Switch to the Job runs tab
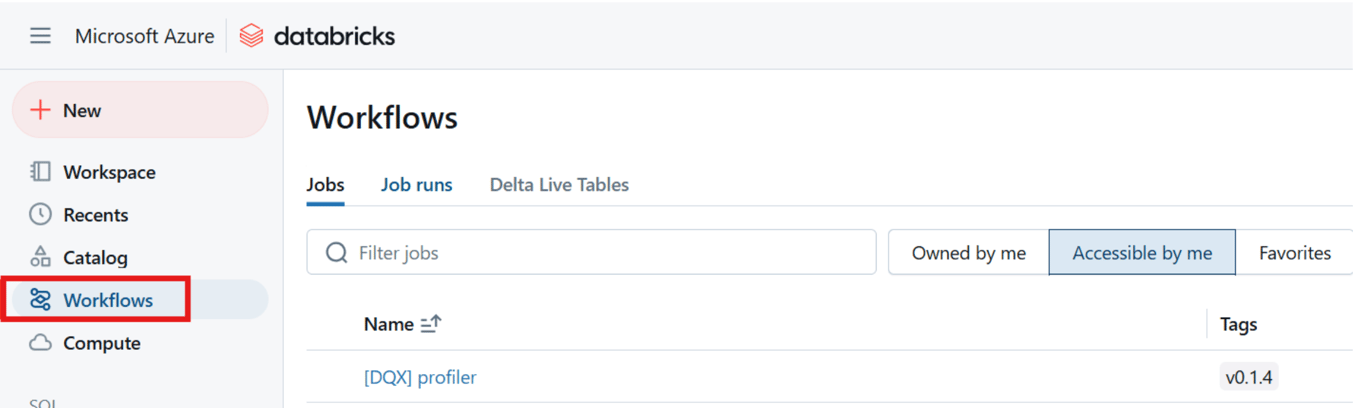Viewport: 1358px width, 408px height. (x=416, y=185)
